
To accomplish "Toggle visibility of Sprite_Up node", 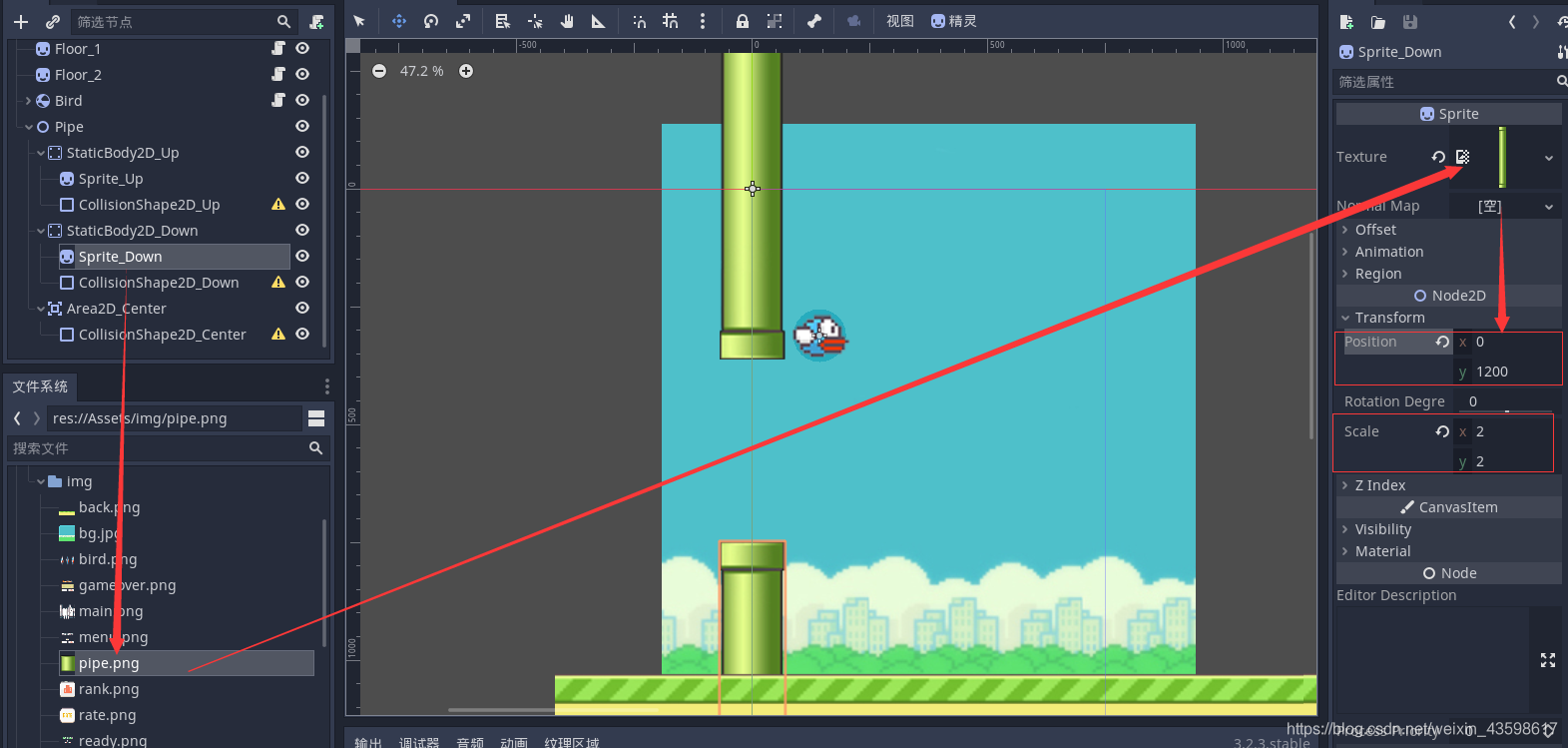I will 302,178.
